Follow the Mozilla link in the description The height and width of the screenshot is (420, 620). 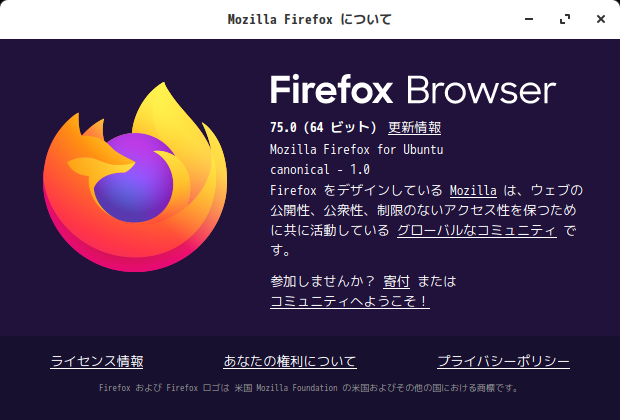(473, 191)
